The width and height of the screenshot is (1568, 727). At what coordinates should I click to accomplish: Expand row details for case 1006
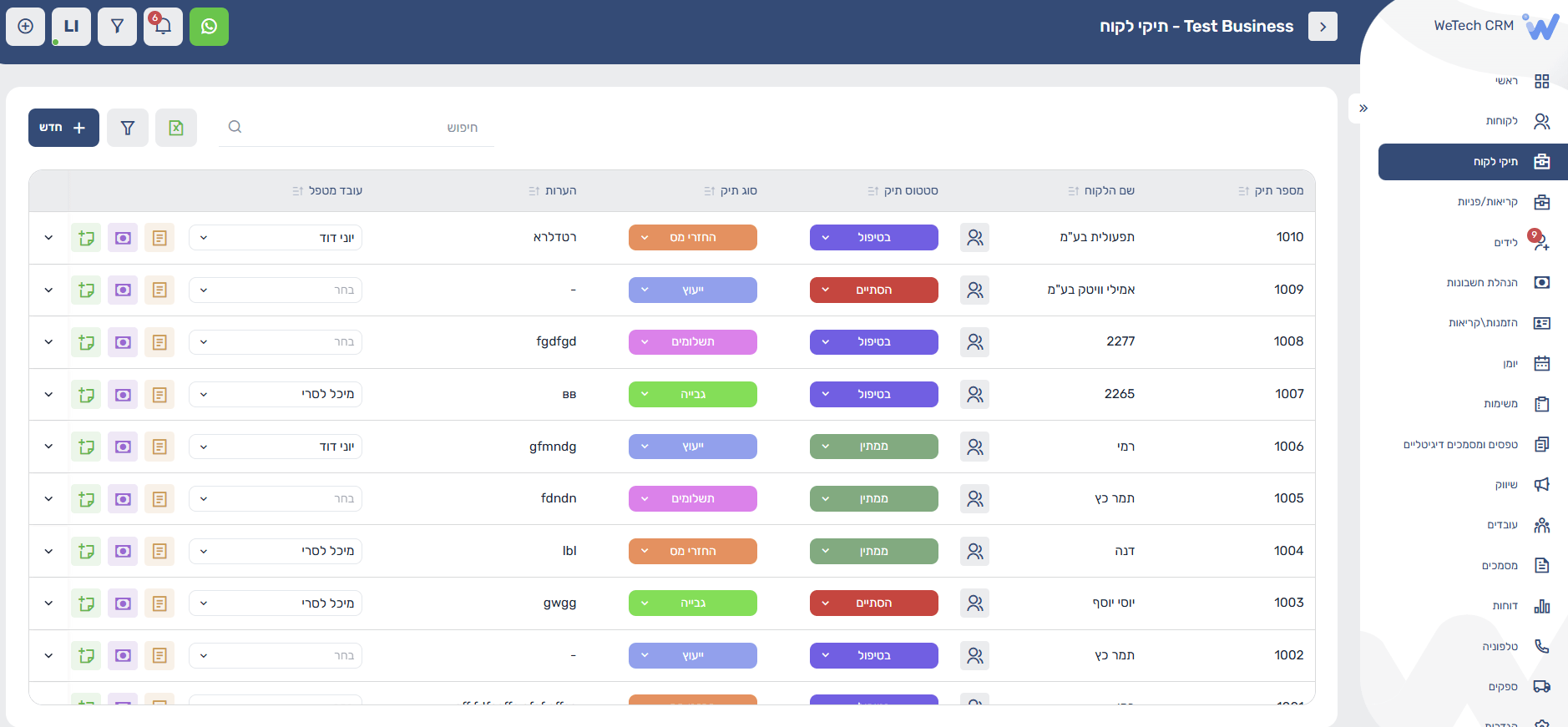[x=48, y=447]
